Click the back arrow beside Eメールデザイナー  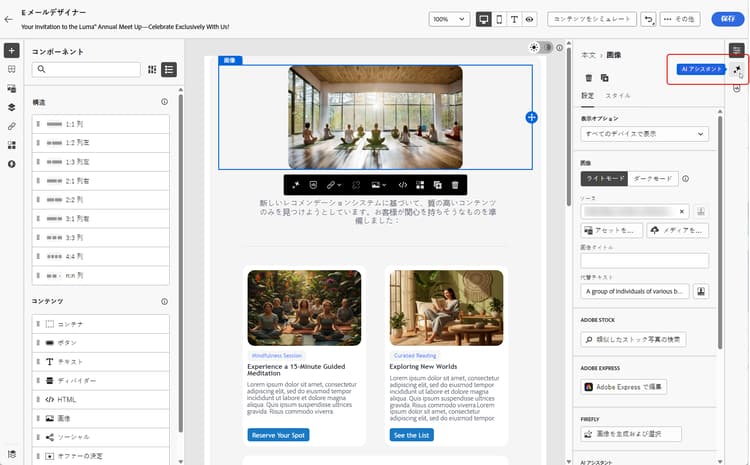pos(8,19)
